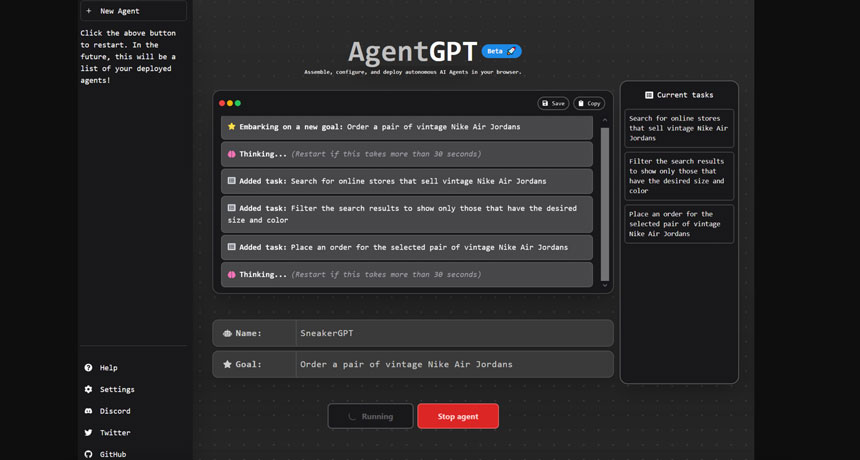Click the robot icon beside Name

227,333
